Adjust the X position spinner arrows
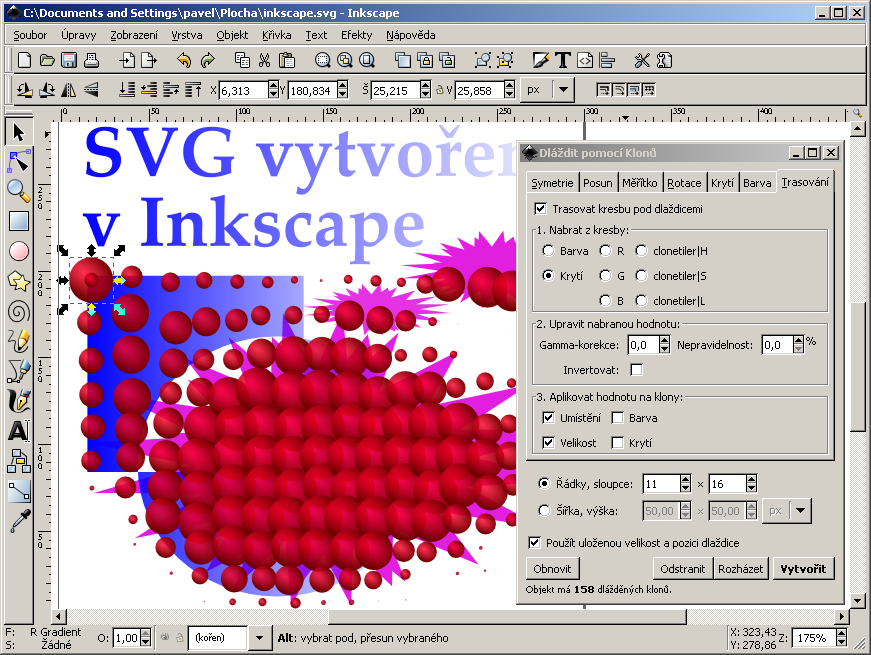The height and width of the screenshot is (655, 871). (273, 89)
